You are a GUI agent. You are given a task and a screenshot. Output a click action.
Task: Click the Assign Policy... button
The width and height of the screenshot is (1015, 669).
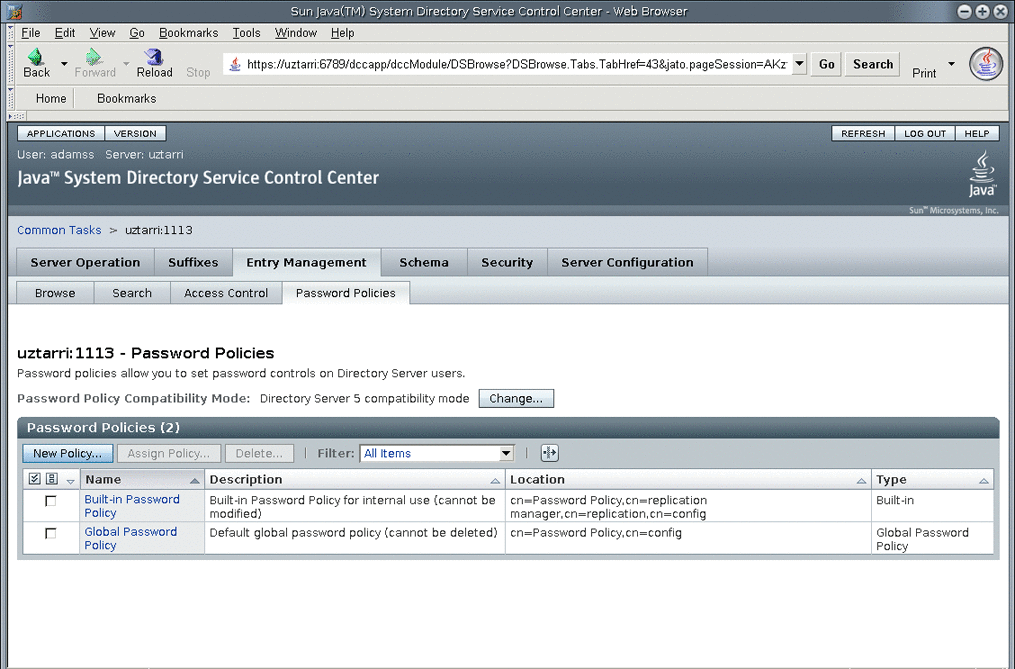pyautogui.click(x=168, y=453)
